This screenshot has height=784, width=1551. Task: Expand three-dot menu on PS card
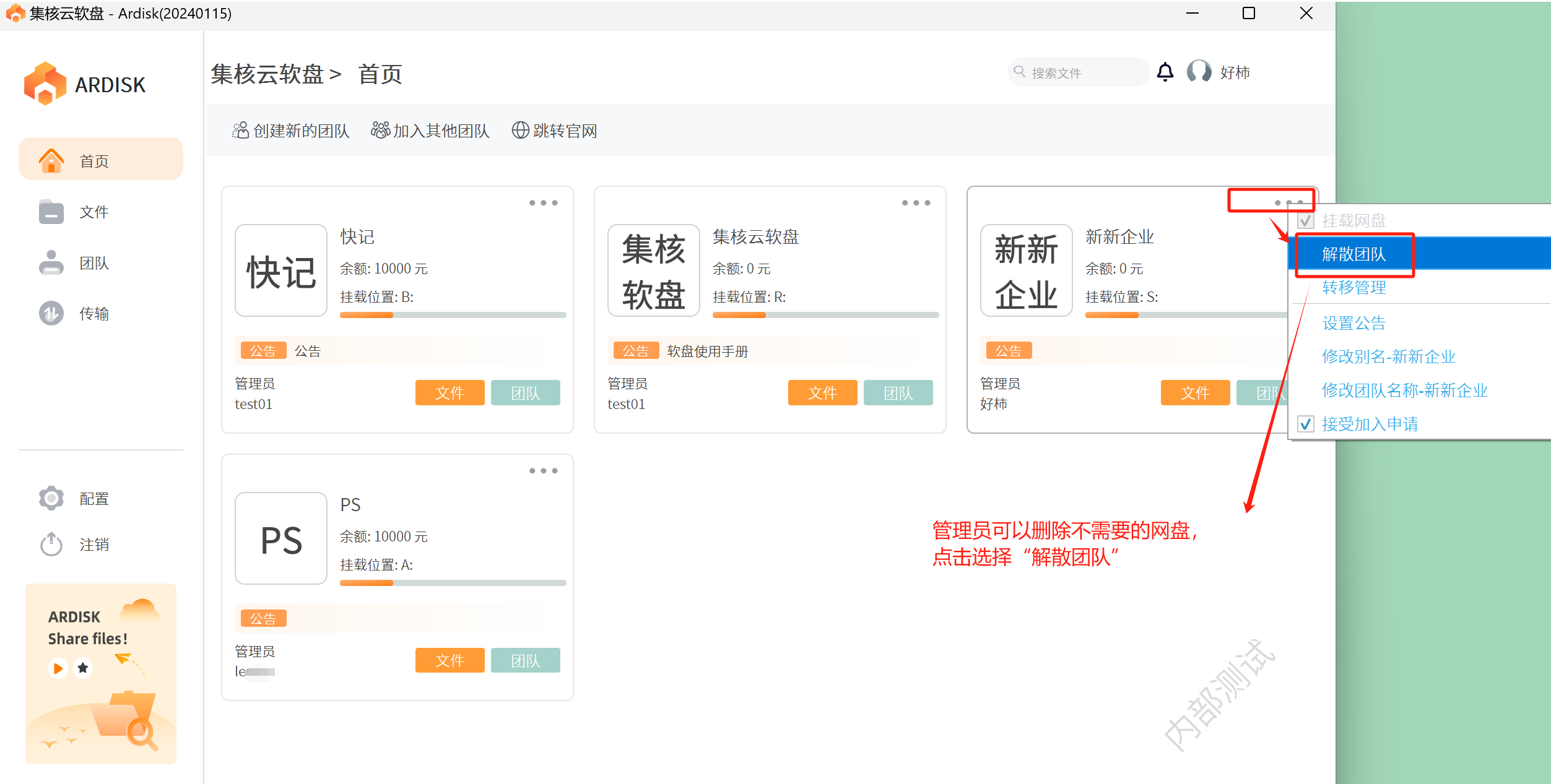coord(543,471)
